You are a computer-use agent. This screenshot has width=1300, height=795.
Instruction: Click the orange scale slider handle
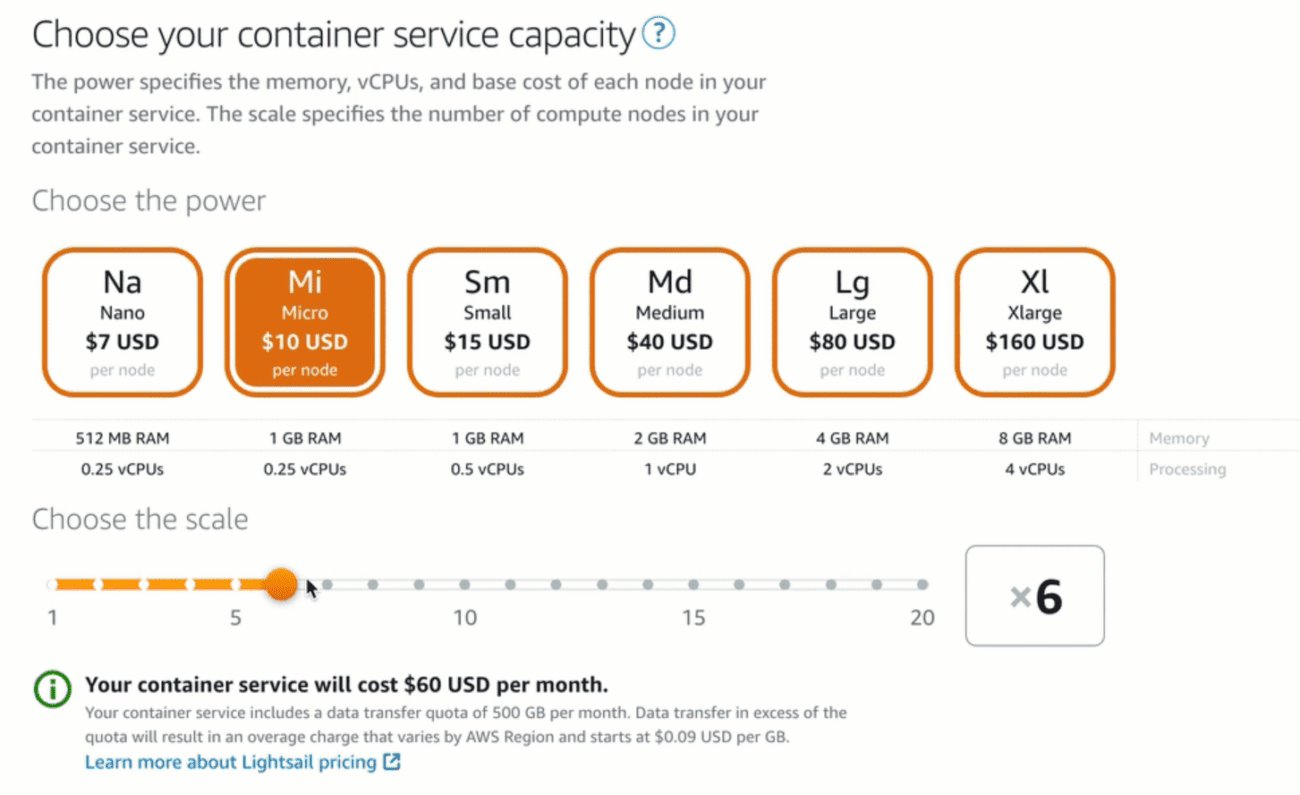point(282,584)
